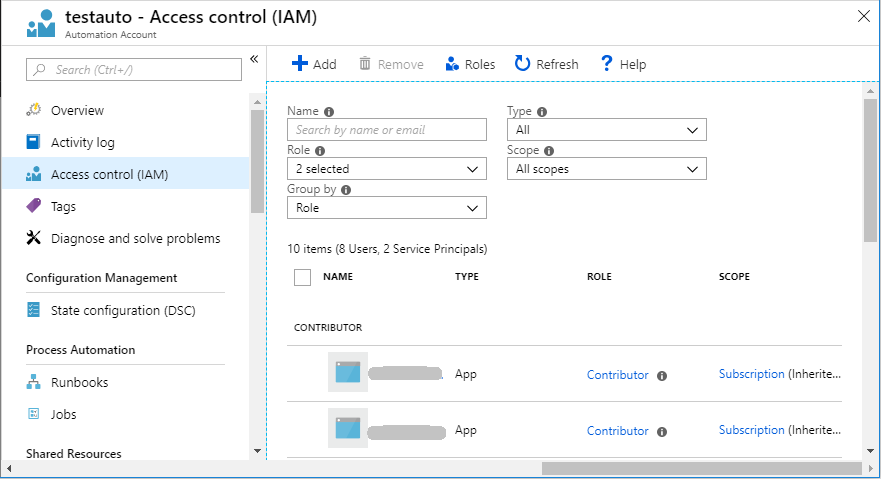Open the Role dropdown showing 2 selected

387,168
